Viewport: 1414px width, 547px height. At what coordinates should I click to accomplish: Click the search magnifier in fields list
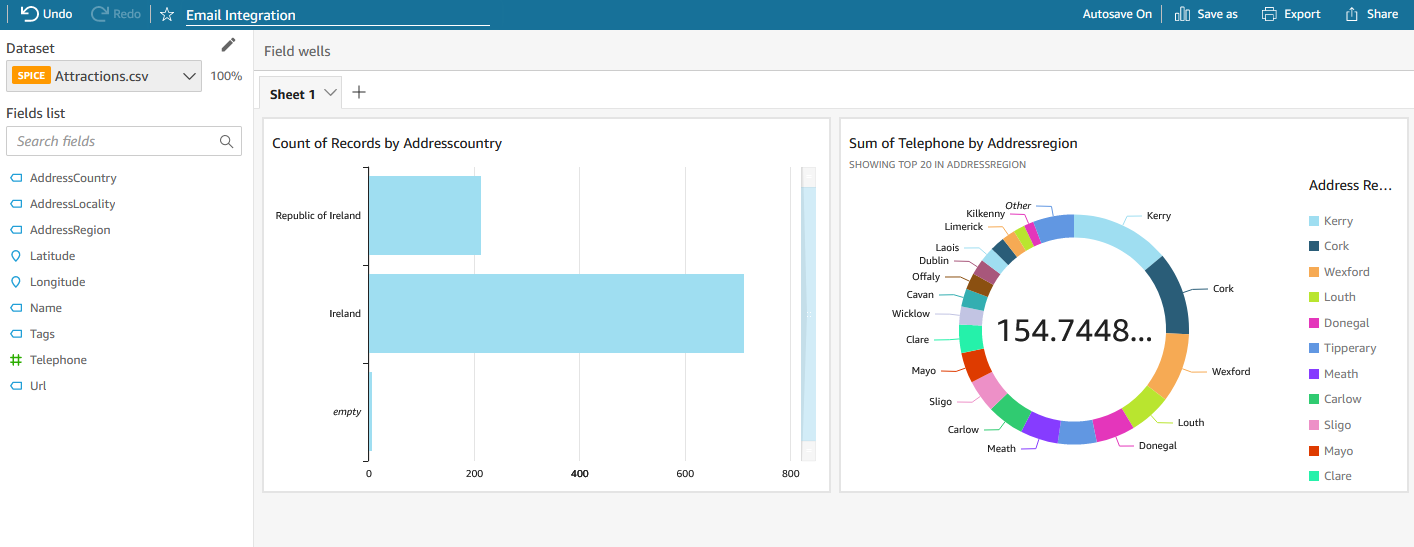(x=227, y=141)
